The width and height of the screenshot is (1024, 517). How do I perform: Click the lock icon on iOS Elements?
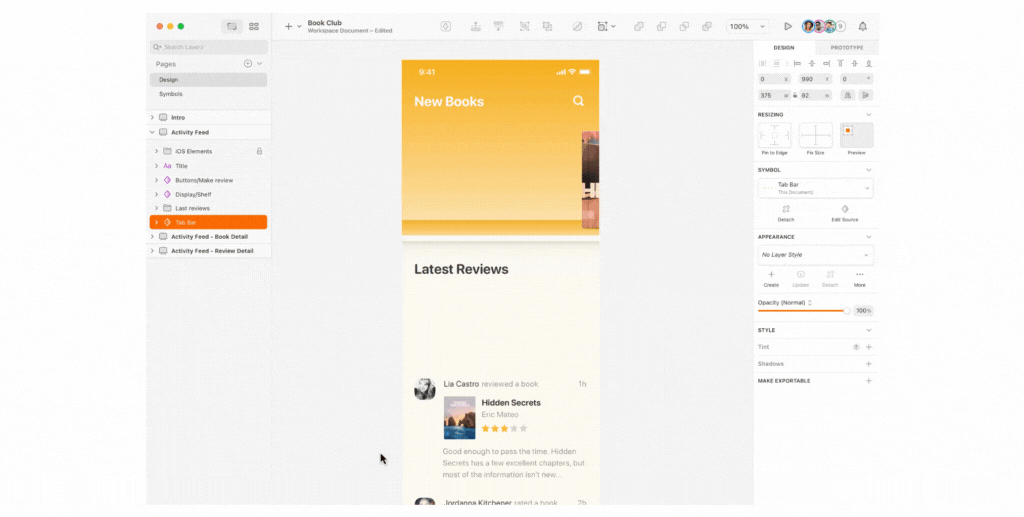(x=259, y=151)
